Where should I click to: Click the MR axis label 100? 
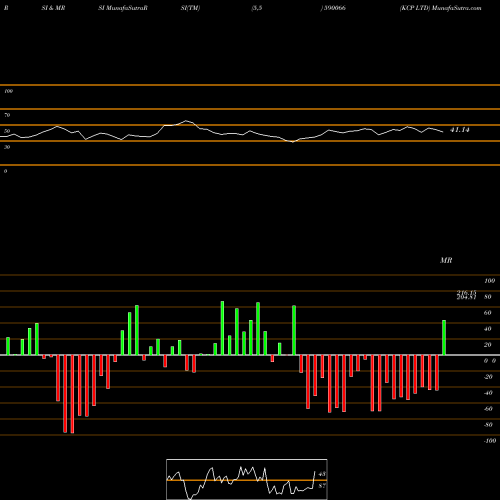pos(489,281)
